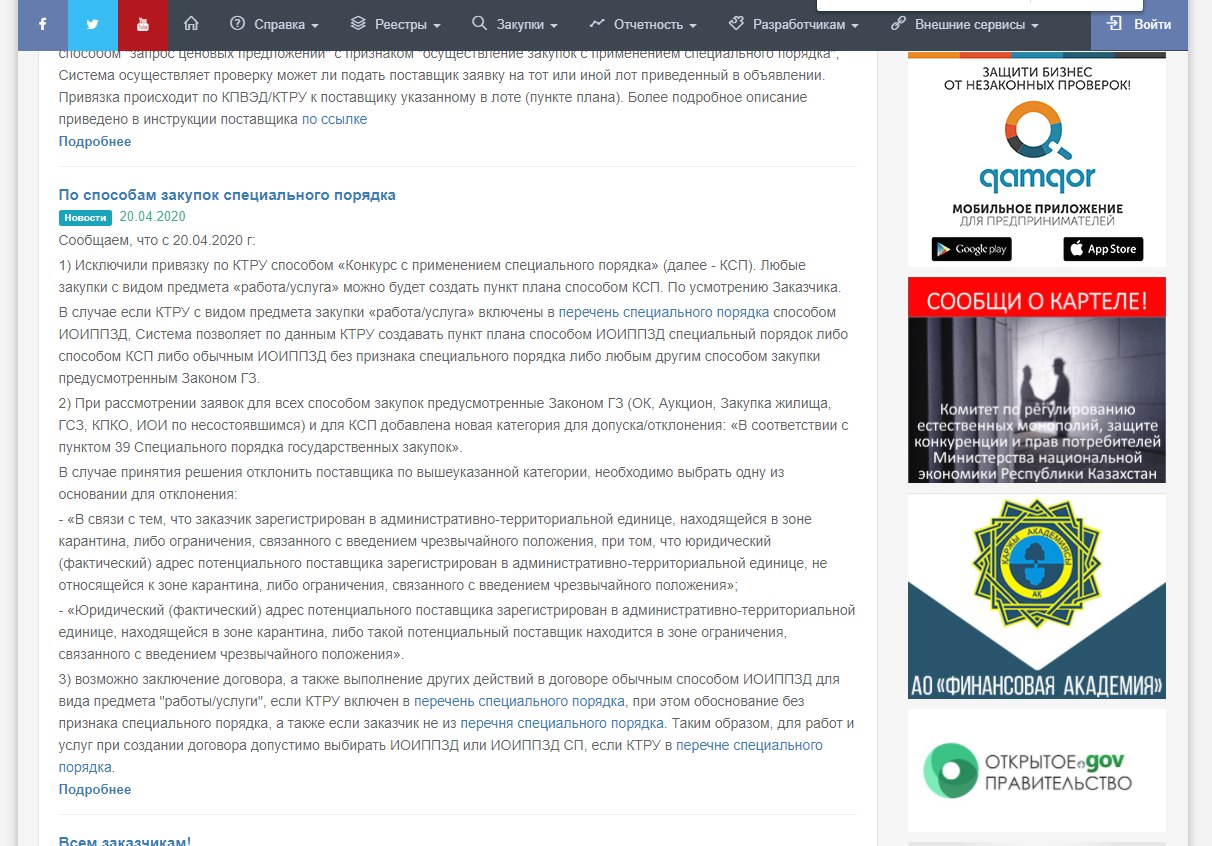Click the 'Сообщи о картеле' banner

[x=1037, y=380]
